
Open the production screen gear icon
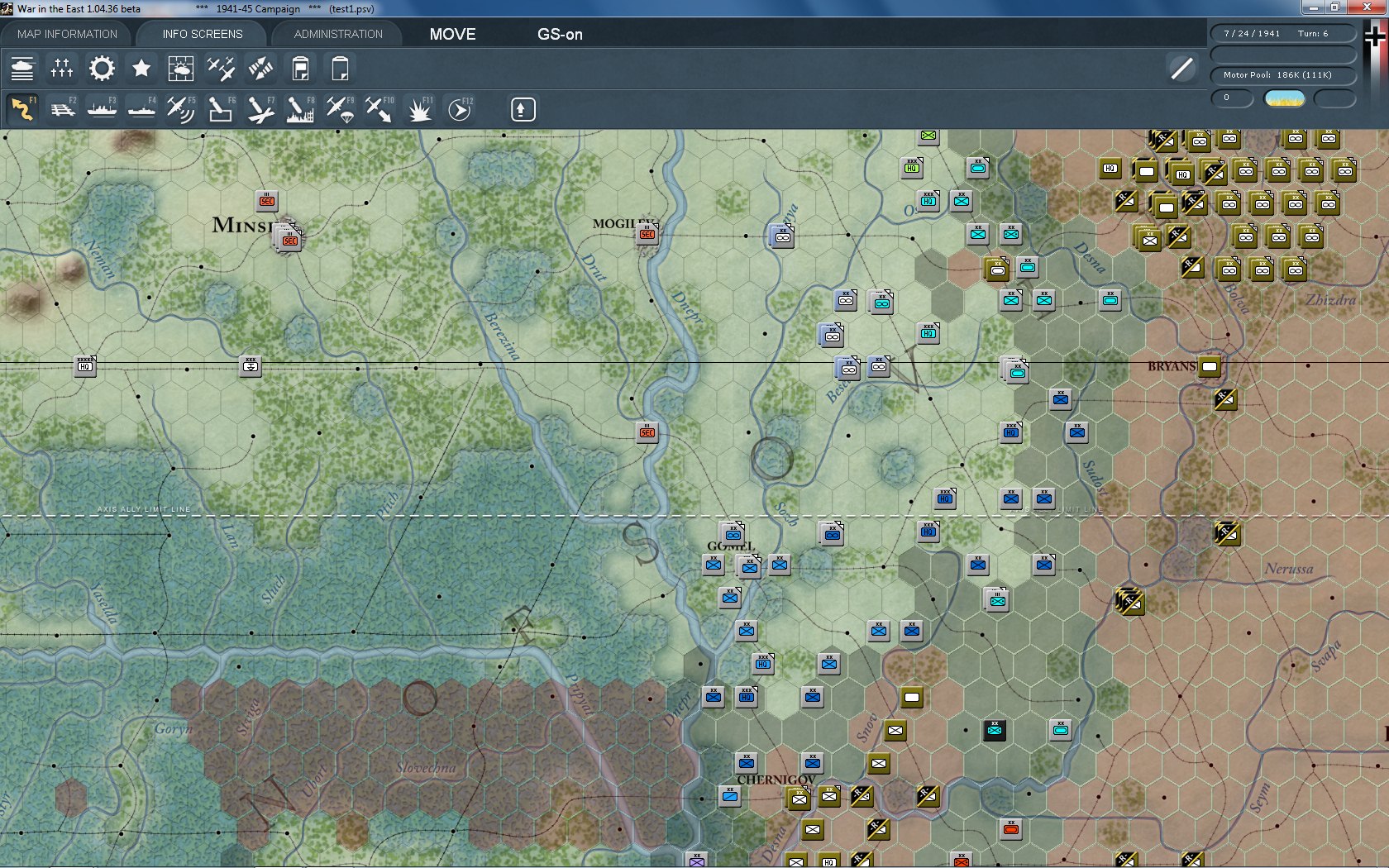click(102, 69)
